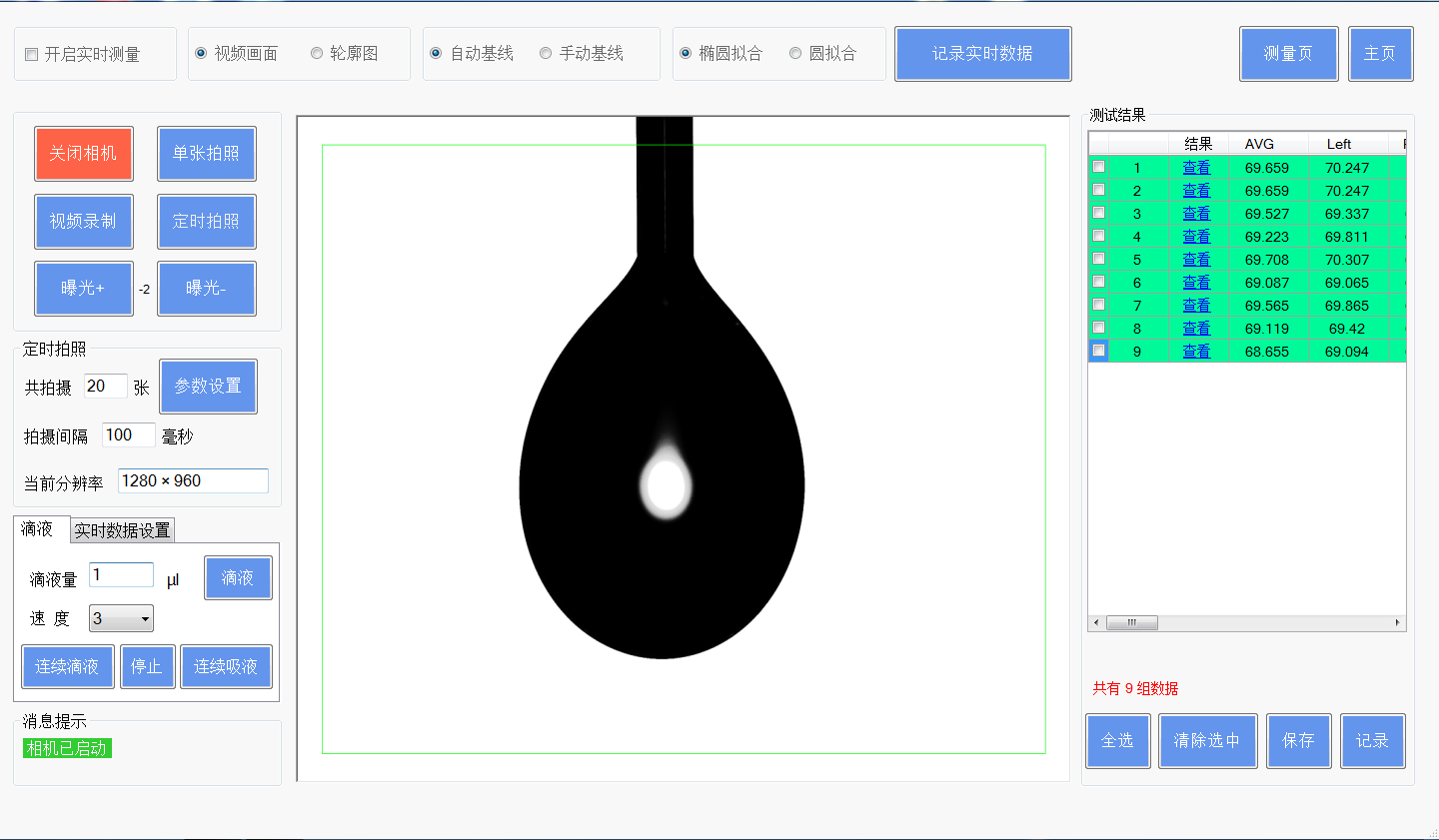Click the red 关闭相机 button
Image resolution: width=1439 pixels, height=840 pixels.
click(x=84, y=154)
